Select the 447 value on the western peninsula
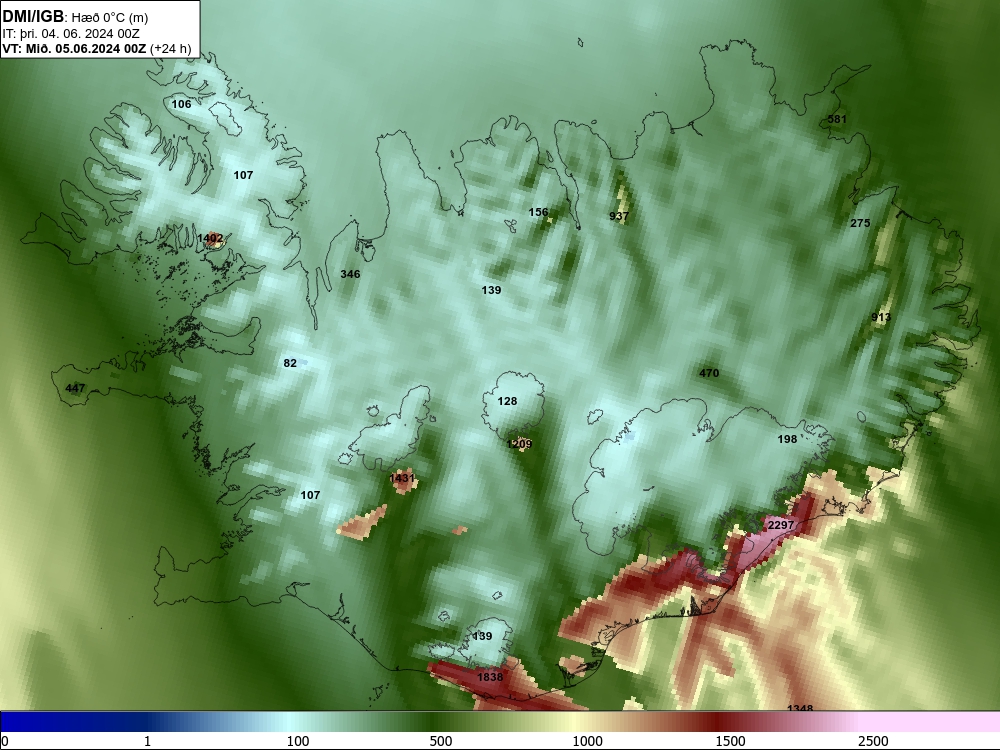Viewport: 1000px width, 750px height. 75,388
